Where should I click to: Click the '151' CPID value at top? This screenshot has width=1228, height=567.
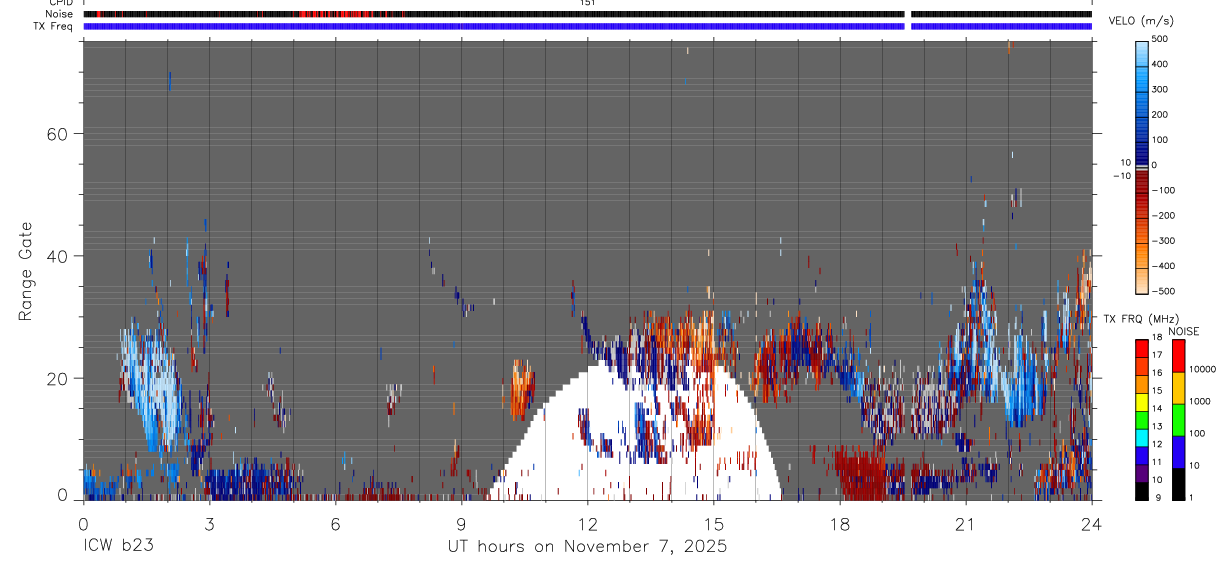(x=587, y=3)
